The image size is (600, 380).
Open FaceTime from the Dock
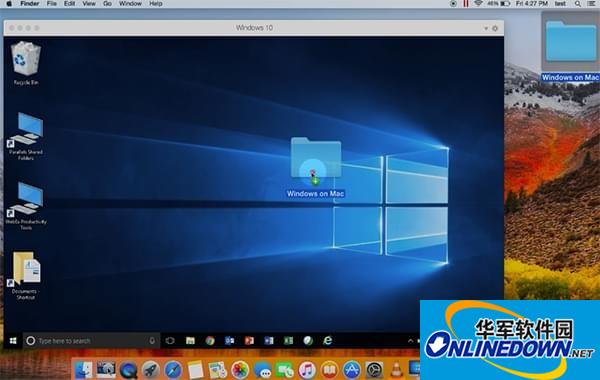tap(285, 370)
